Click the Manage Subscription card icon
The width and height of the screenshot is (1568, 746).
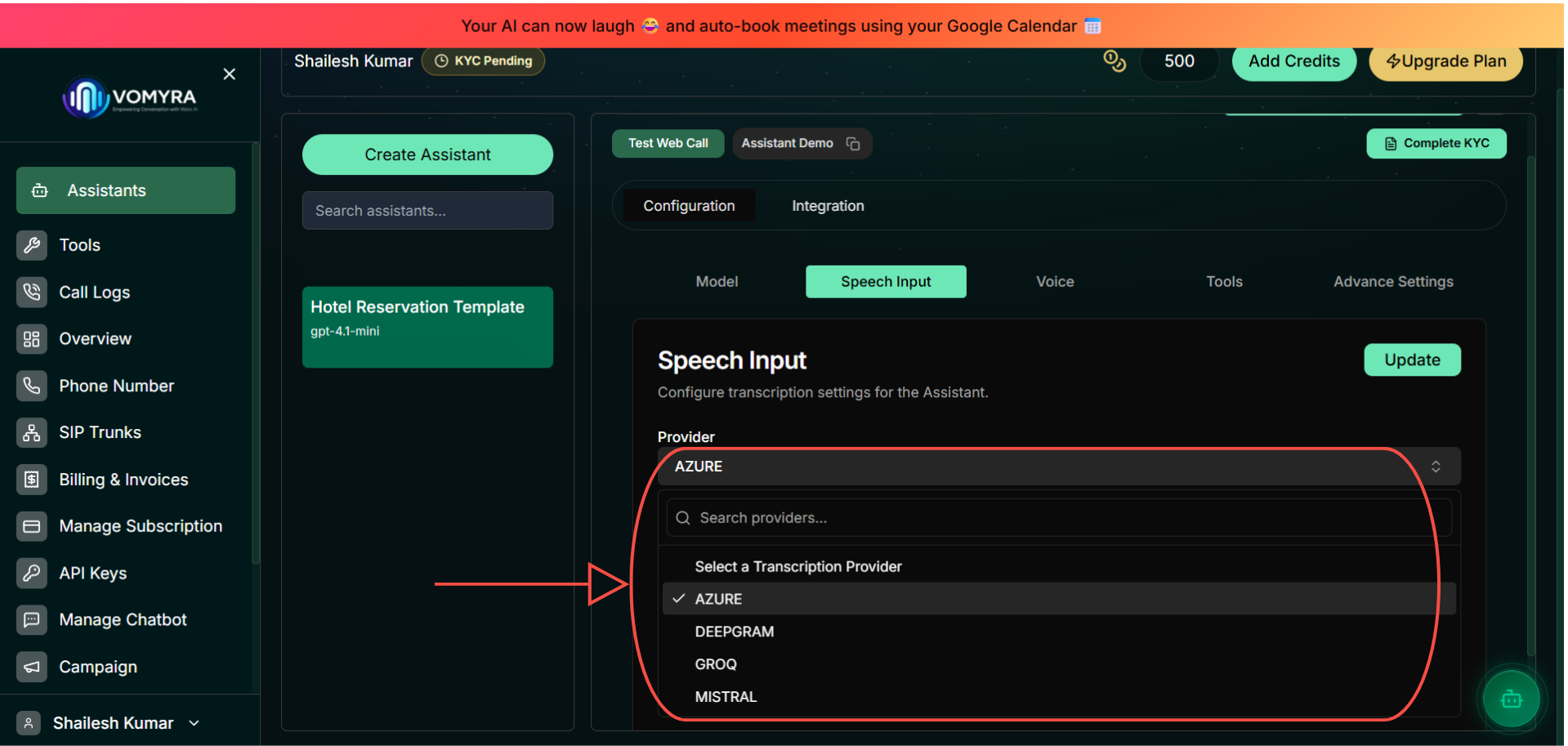(x=31, y=526)
